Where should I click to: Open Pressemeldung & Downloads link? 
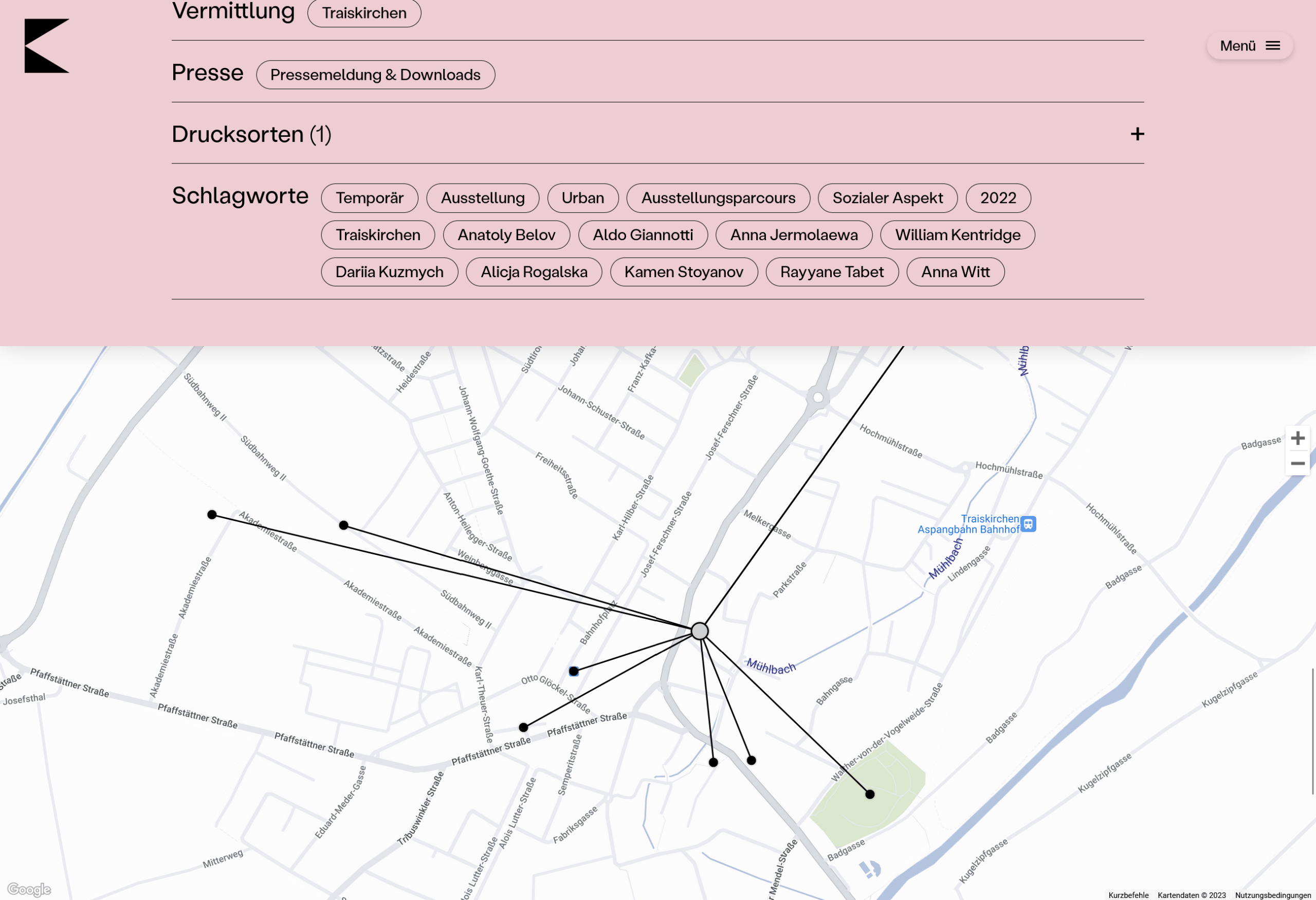[x=375, y=75]
